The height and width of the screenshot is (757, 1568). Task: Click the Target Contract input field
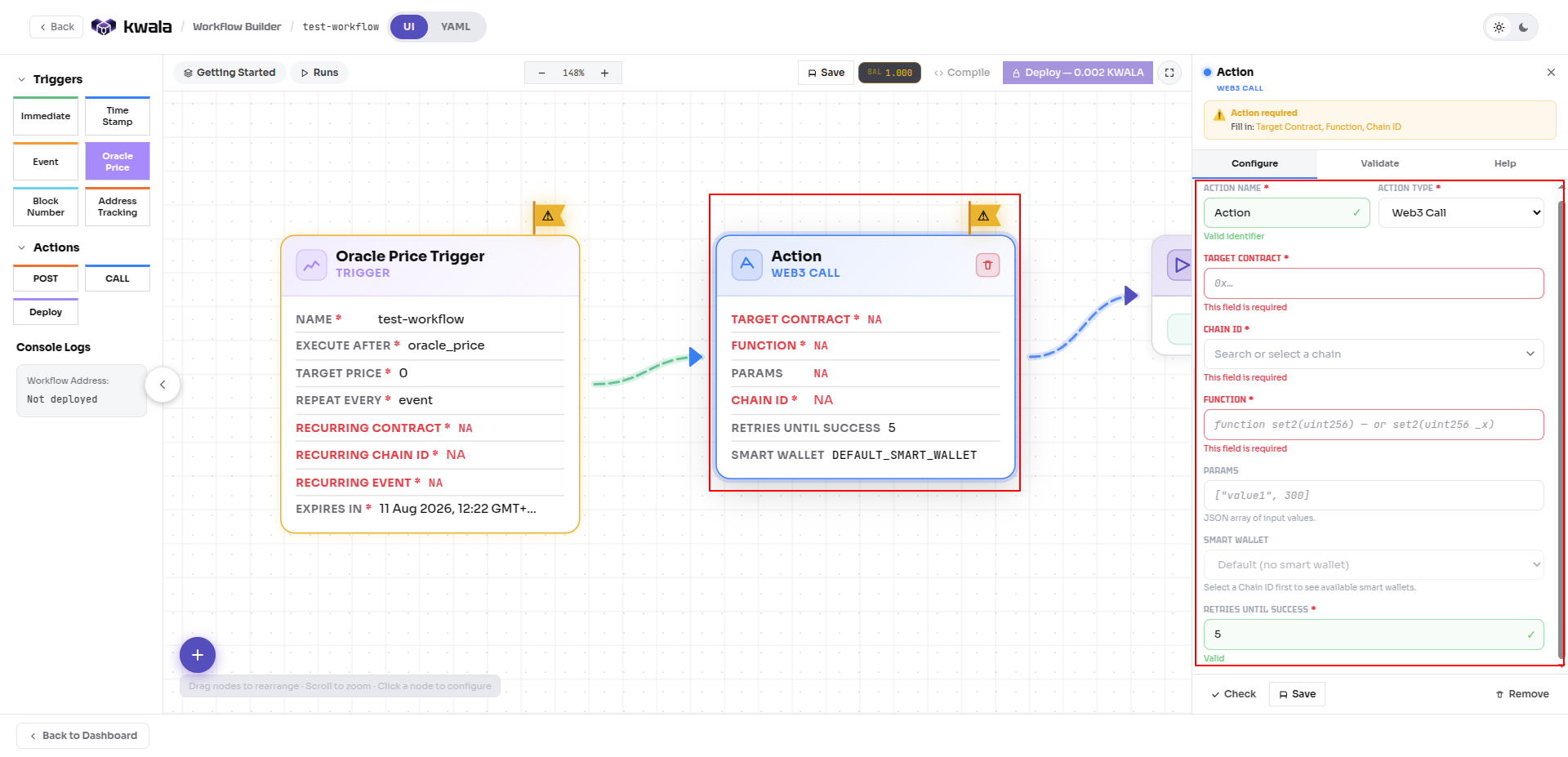coord(1374,283)
